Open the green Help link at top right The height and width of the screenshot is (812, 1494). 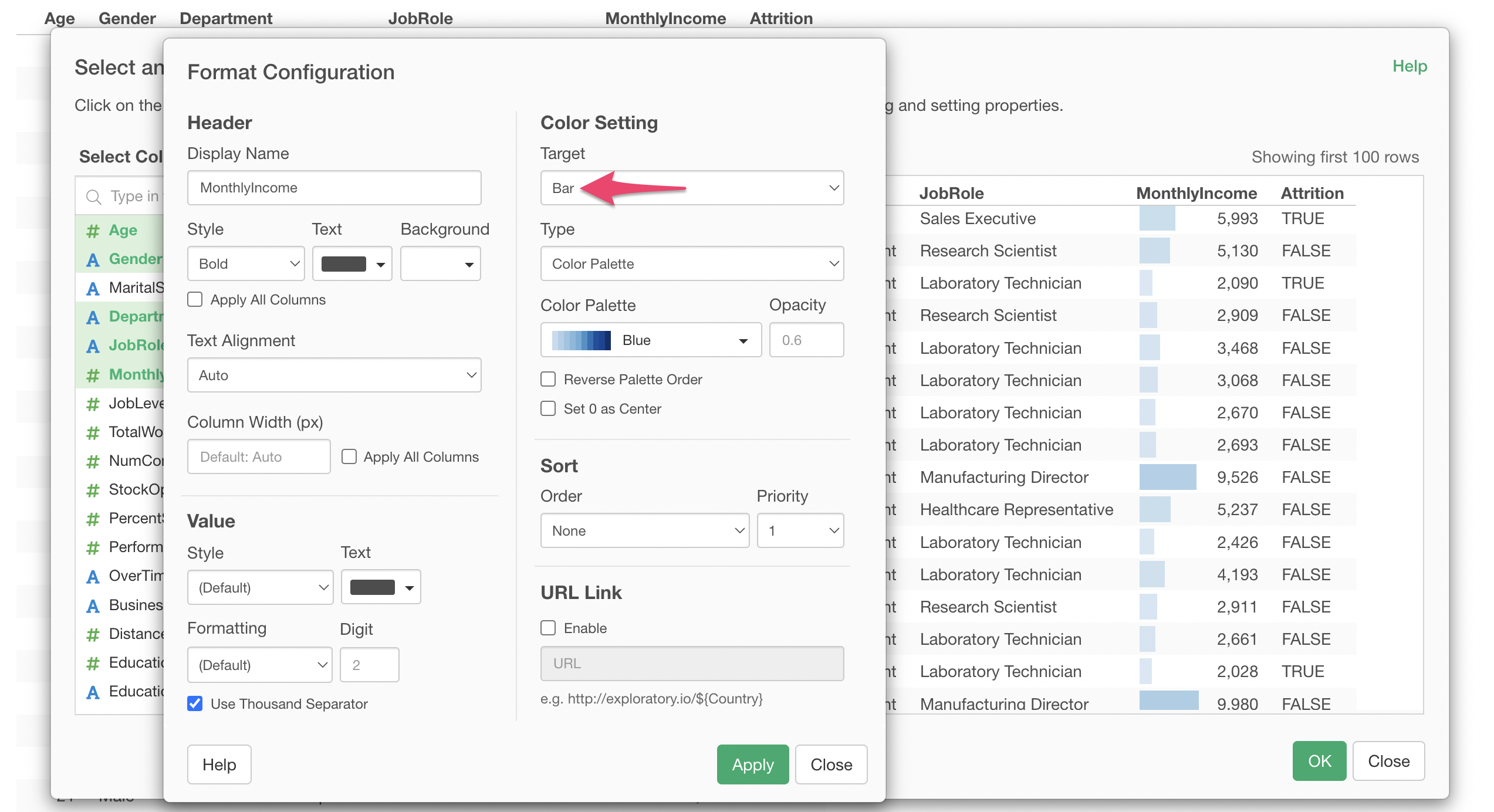coord(1409,66)
